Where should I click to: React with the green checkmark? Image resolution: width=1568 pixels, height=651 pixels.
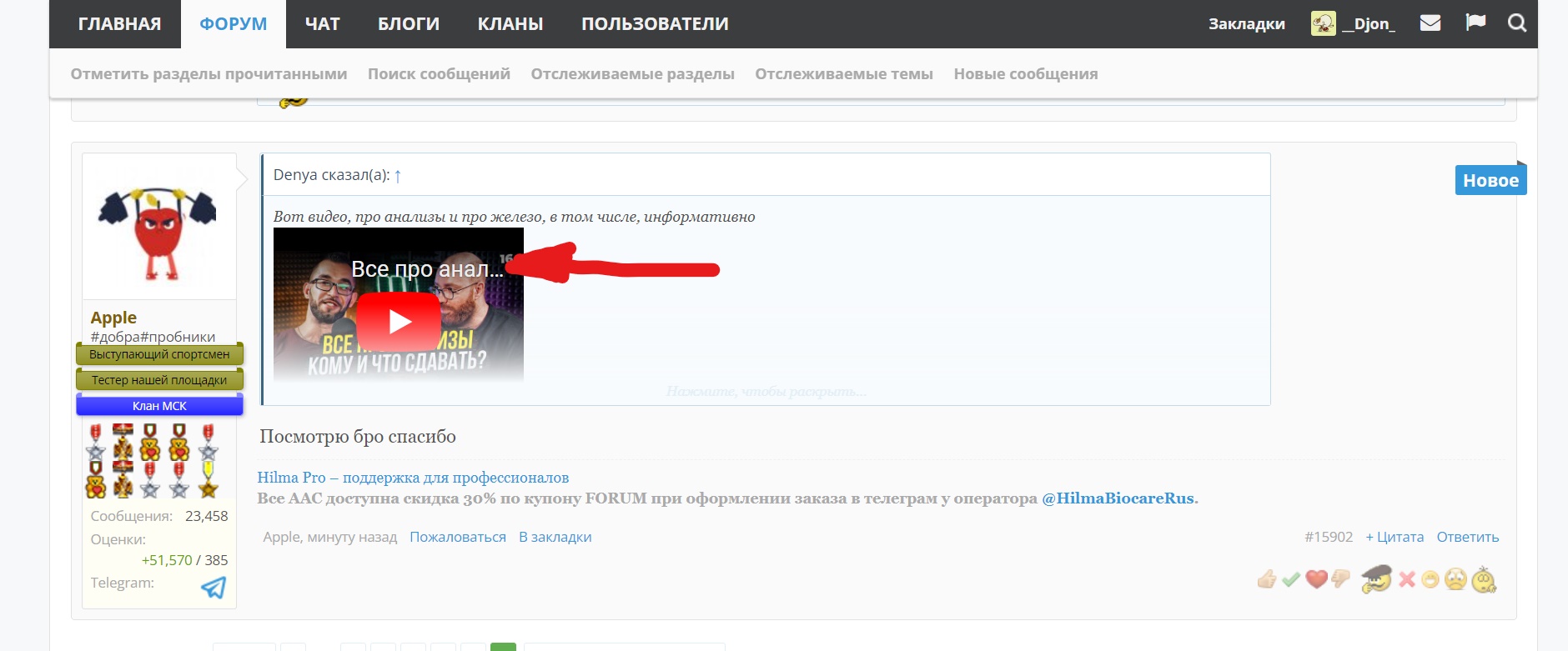tap(1291, 579)
